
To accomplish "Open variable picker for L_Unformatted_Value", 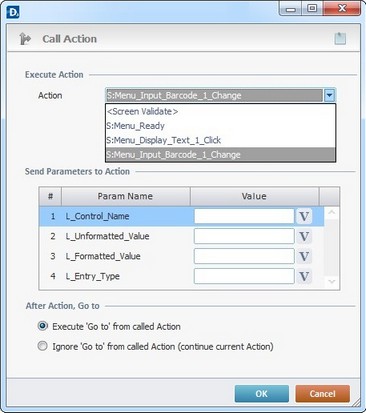I will [x=304, y=236].
